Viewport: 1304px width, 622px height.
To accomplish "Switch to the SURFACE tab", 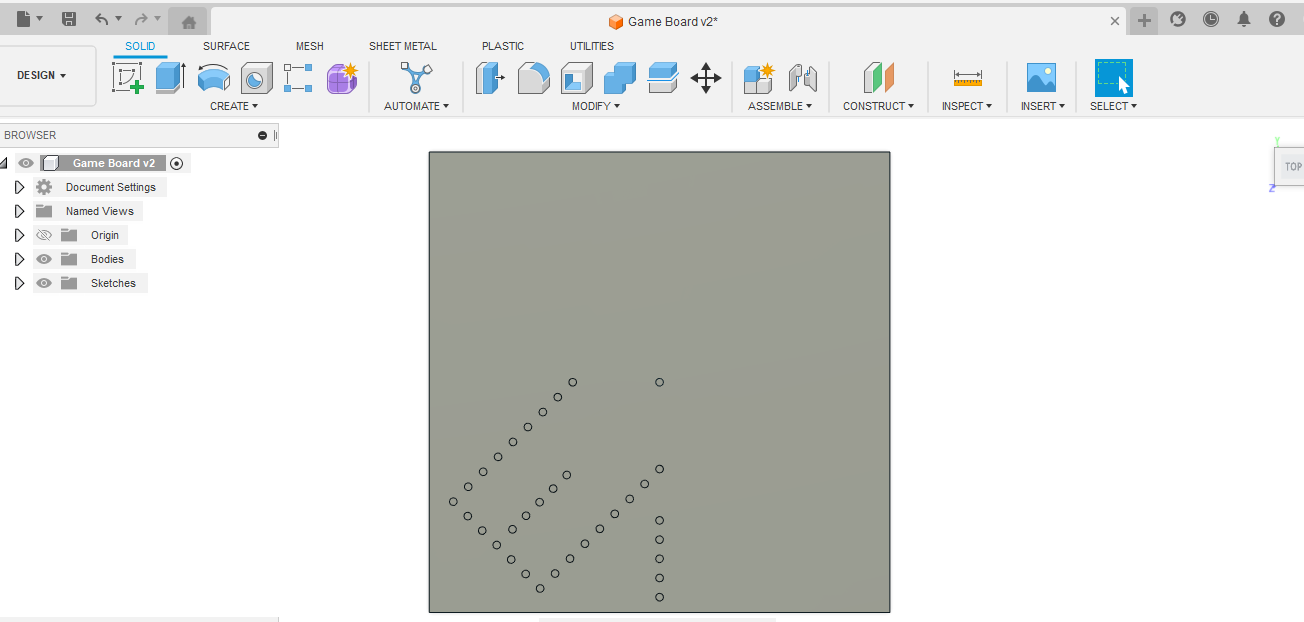I will (227, 46).
